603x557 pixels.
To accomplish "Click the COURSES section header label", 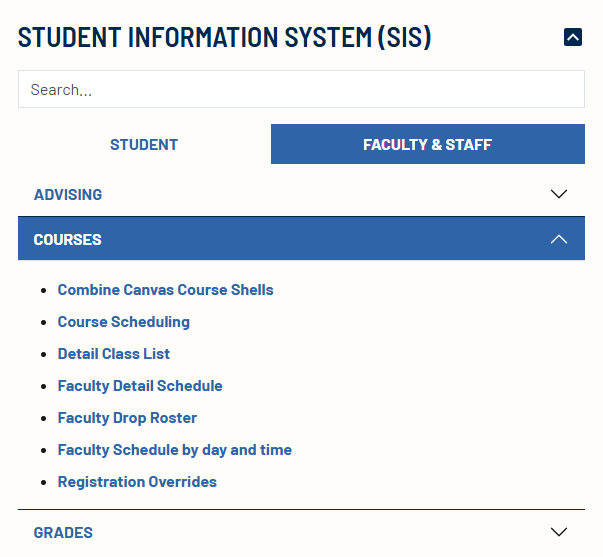I will point(67,240).
